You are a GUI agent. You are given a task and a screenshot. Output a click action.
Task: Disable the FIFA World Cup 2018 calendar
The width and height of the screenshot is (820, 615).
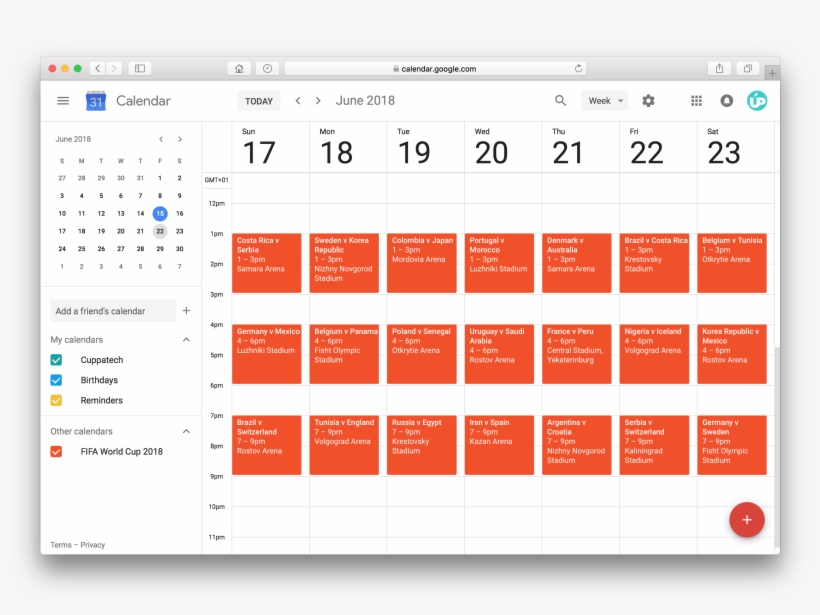pos(57,451)
